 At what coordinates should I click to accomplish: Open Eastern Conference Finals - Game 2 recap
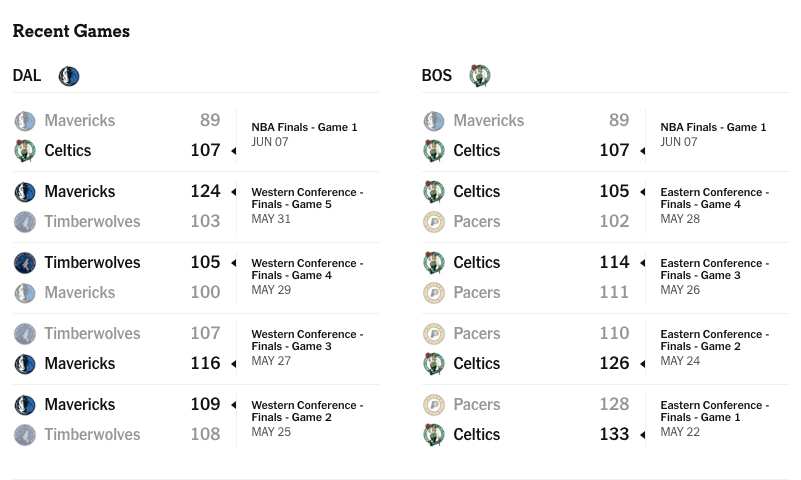point(715,340)
